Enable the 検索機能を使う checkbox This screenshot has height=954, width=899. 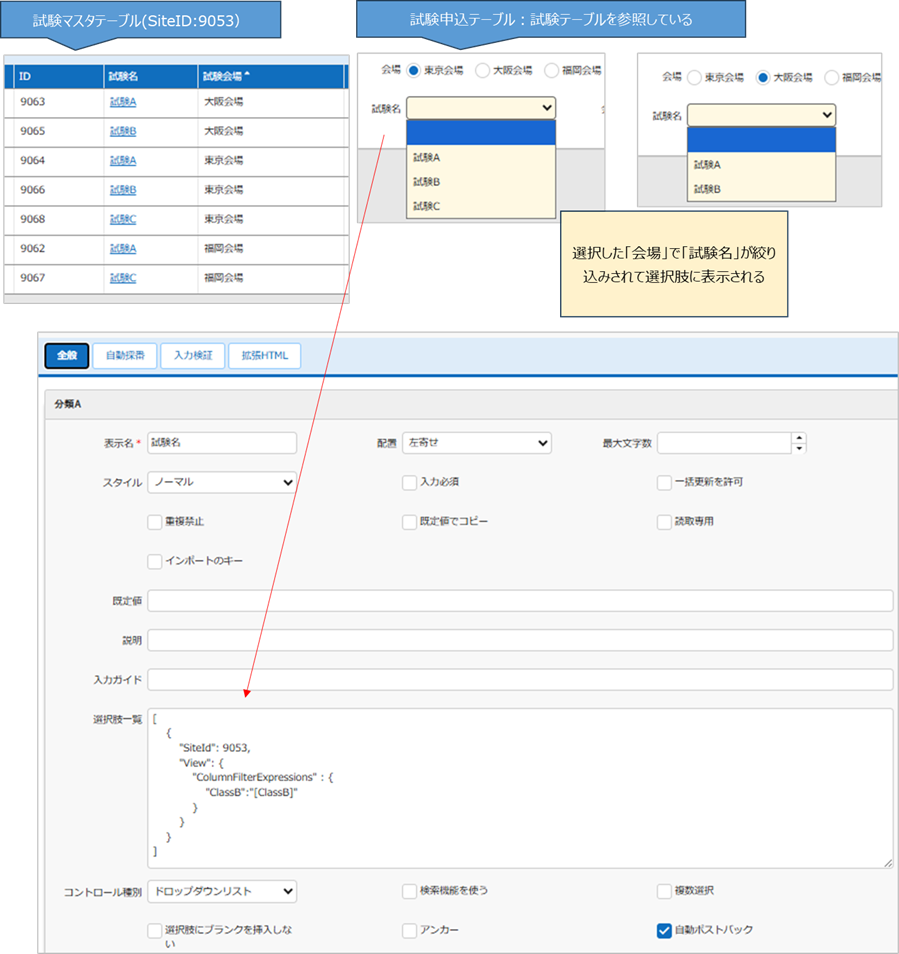coord(409,890)
